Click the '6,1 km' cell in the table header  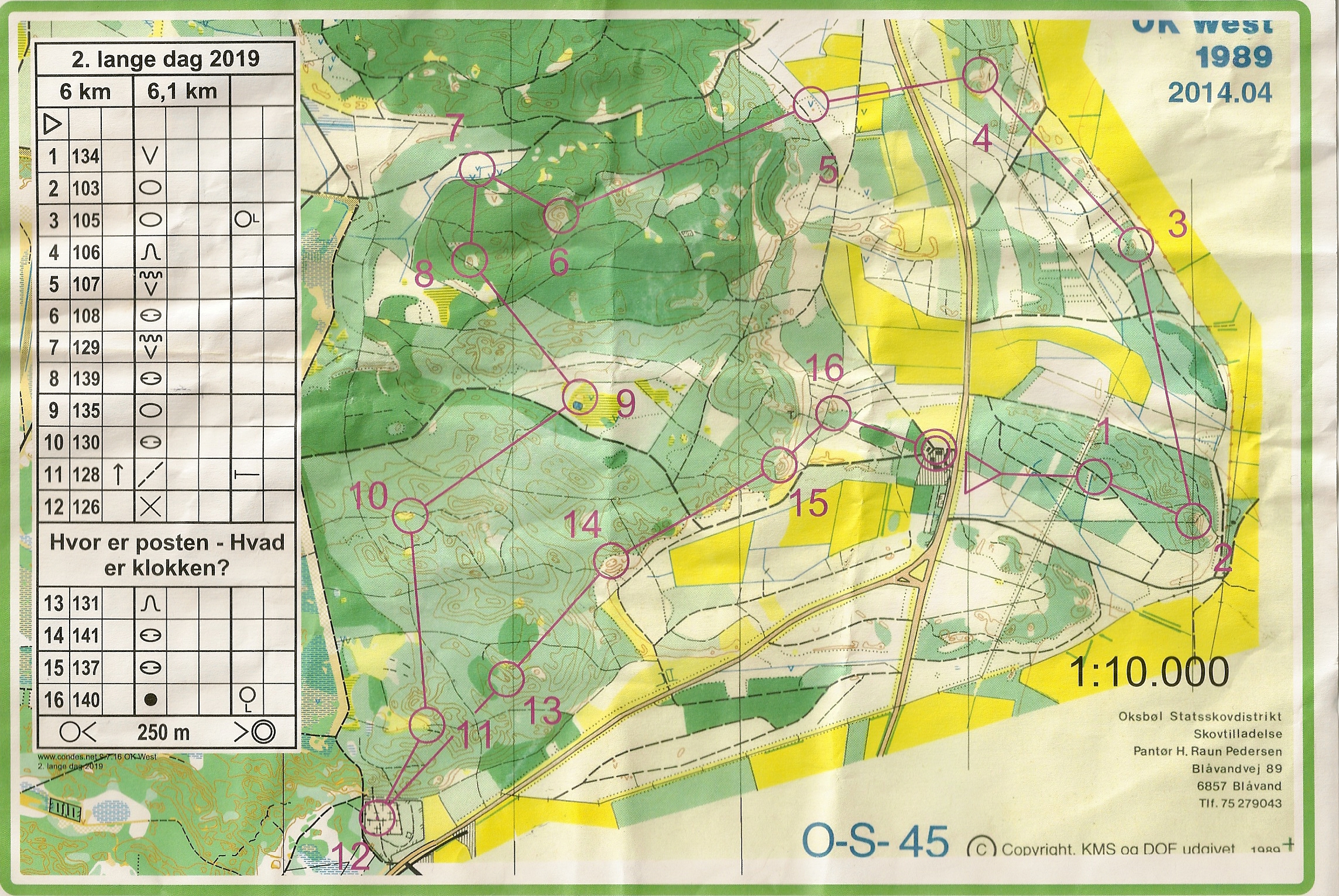pyautogui.click(x=182, y=91)
